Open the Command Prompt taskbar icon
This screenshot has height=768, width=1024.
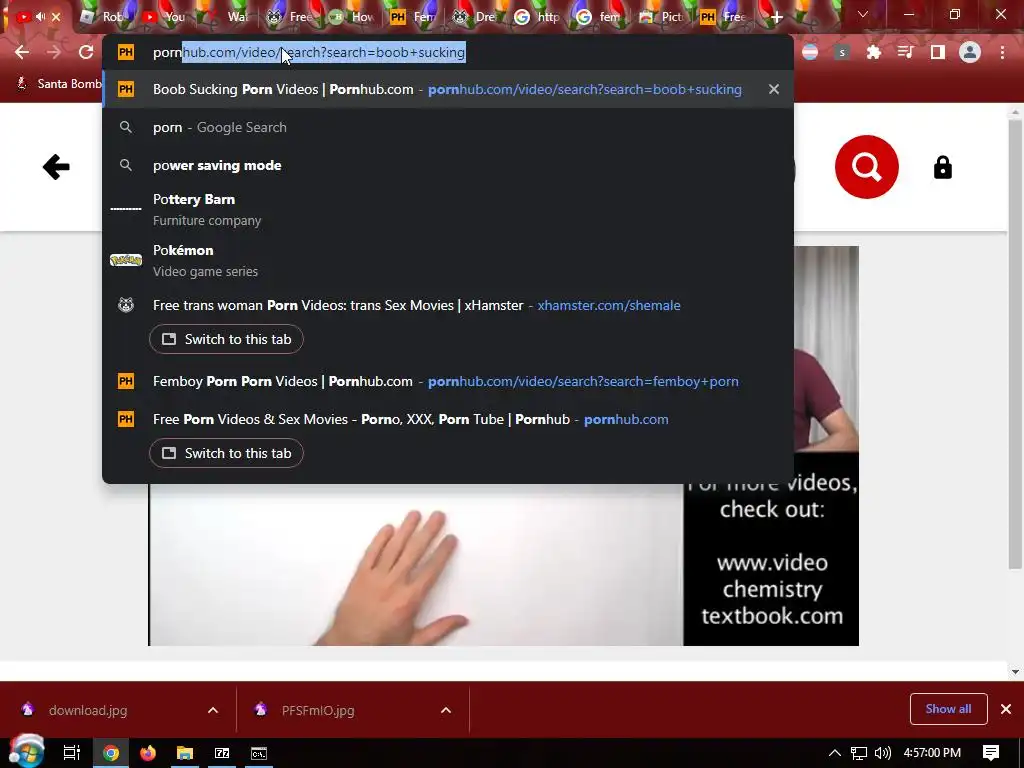click(x=259, y=753)
